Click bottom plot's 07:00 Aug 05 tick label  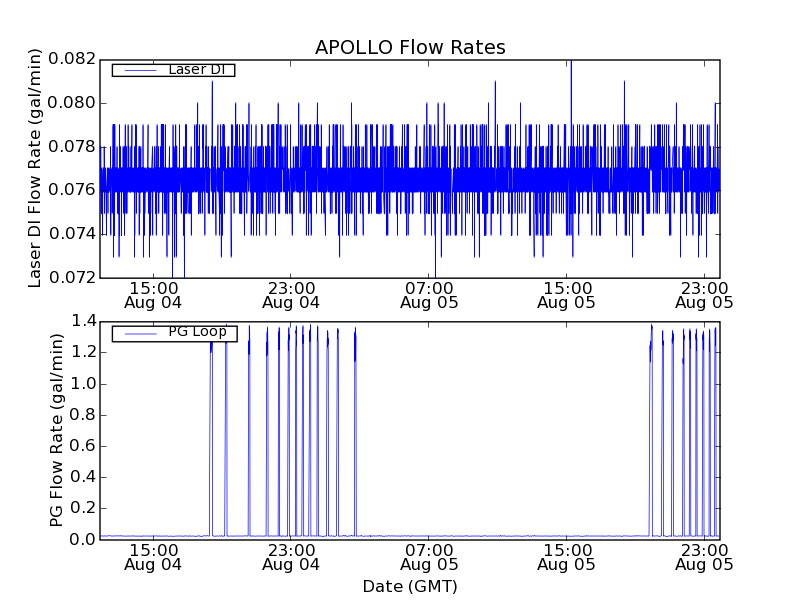click(x=429, y=557)
